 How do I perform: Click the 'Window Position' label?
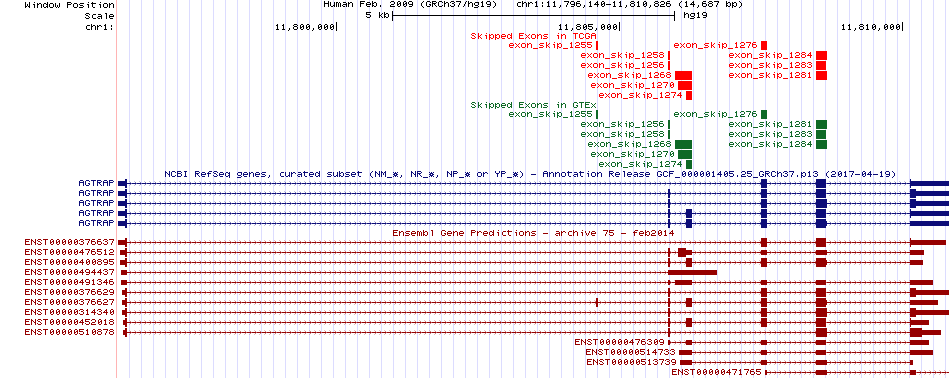[x=69, y=5]
